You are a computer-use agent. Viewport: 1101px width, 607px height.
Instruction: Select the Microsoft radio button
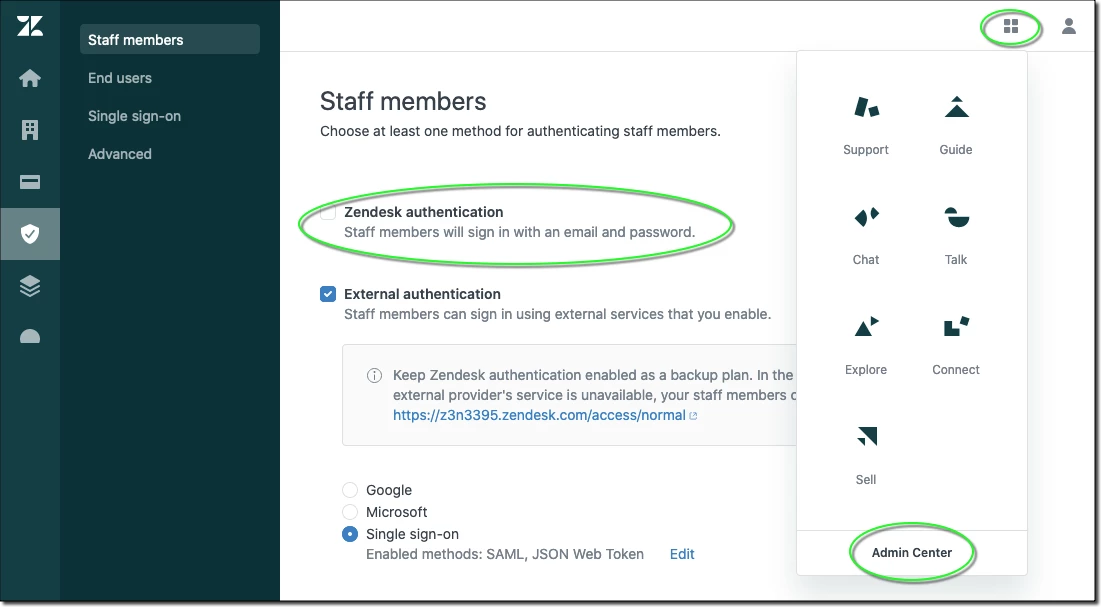click(350, 511)
